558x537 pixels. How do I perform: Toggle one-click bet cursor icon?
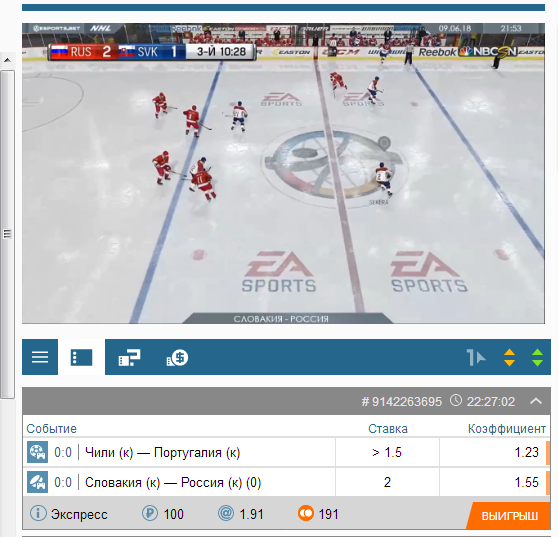pos(476,357)
